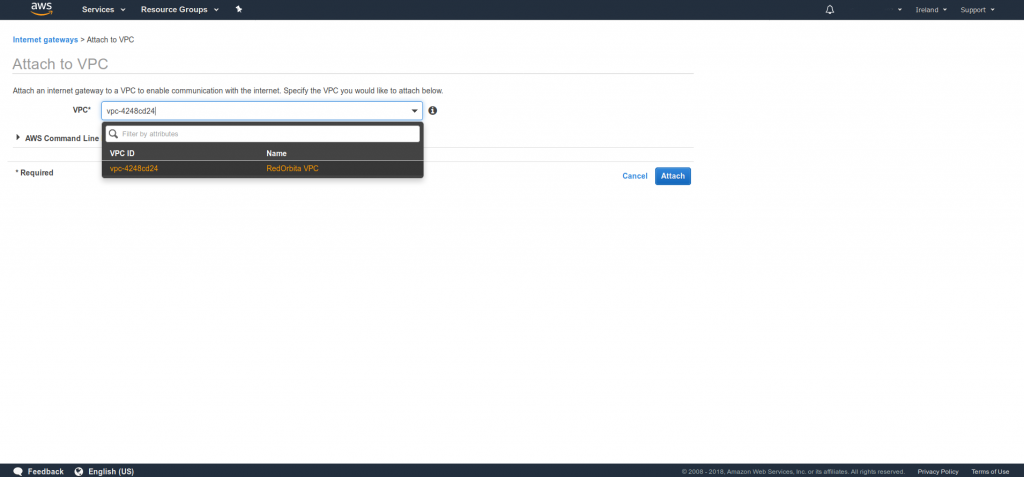Click the AWS logo home icon

41,9
